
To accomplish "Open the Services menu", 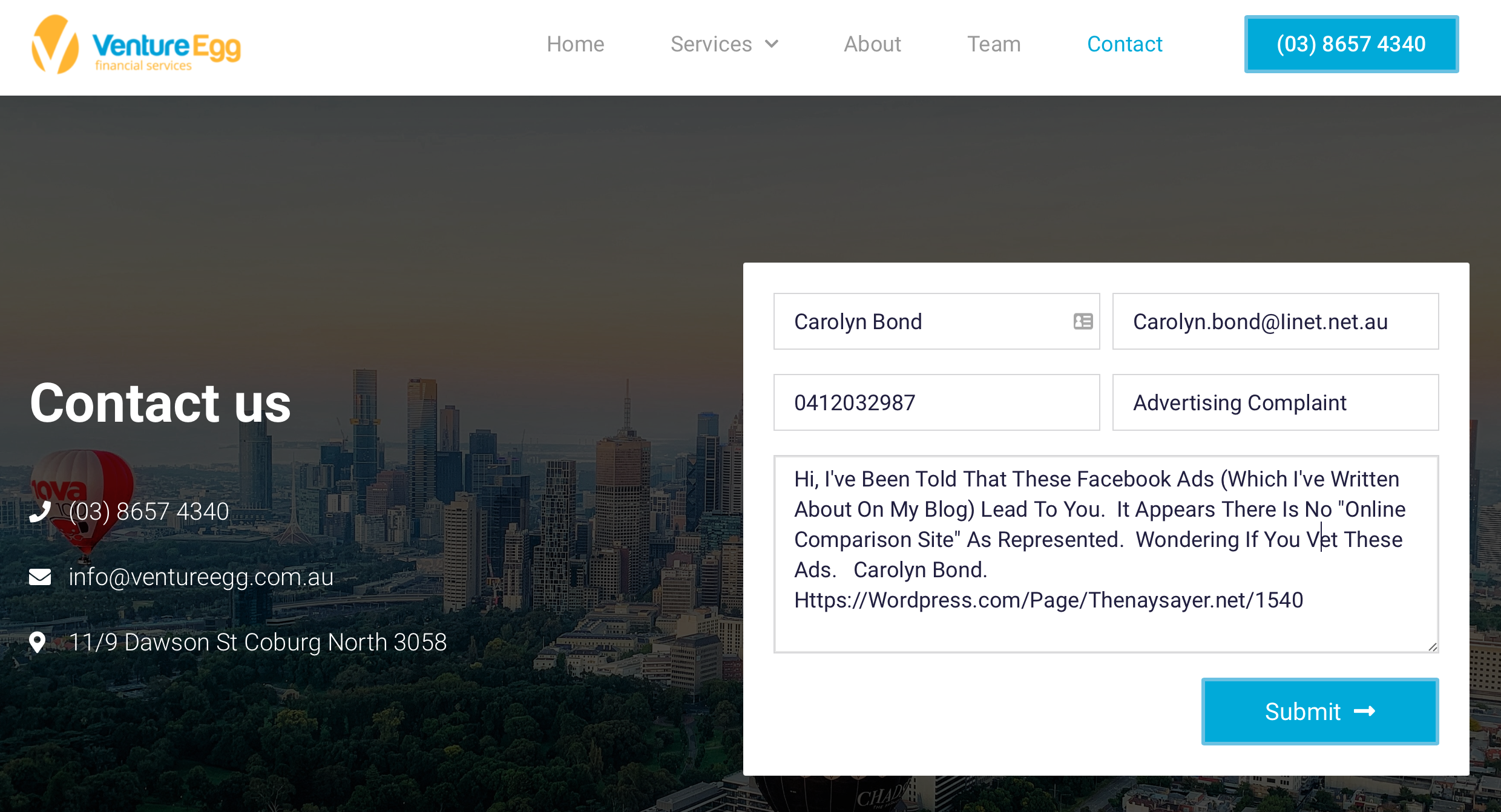I will pyautogui.click(x=711, y=44).
